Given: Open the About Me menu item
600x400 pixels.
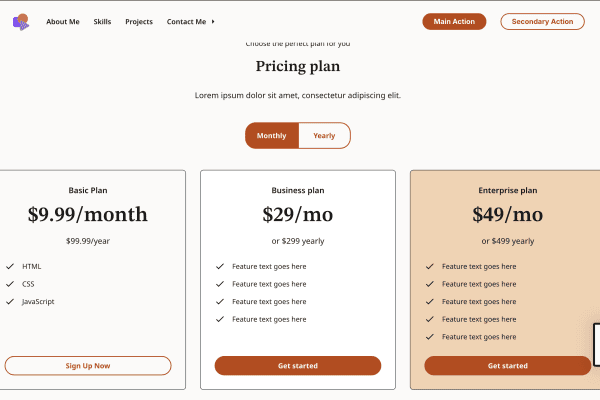Looking at the screenshot, I should pyautogui.click(x=63, y=22).
